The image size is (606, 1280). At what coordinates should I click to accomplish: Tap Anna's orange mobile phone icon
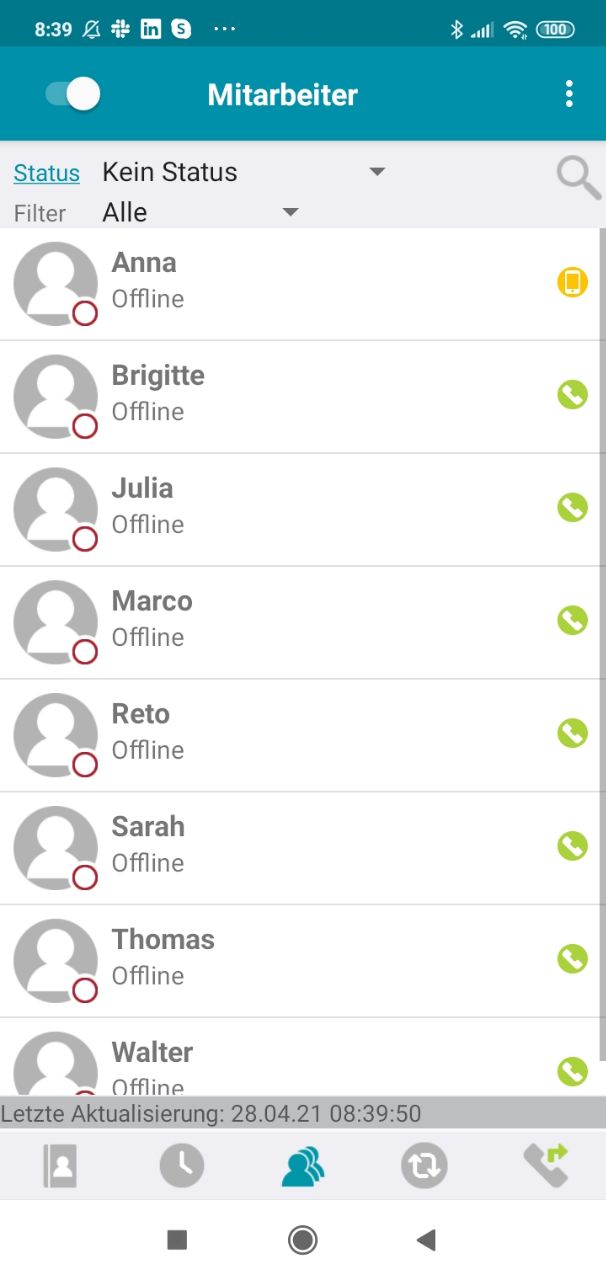572,283
